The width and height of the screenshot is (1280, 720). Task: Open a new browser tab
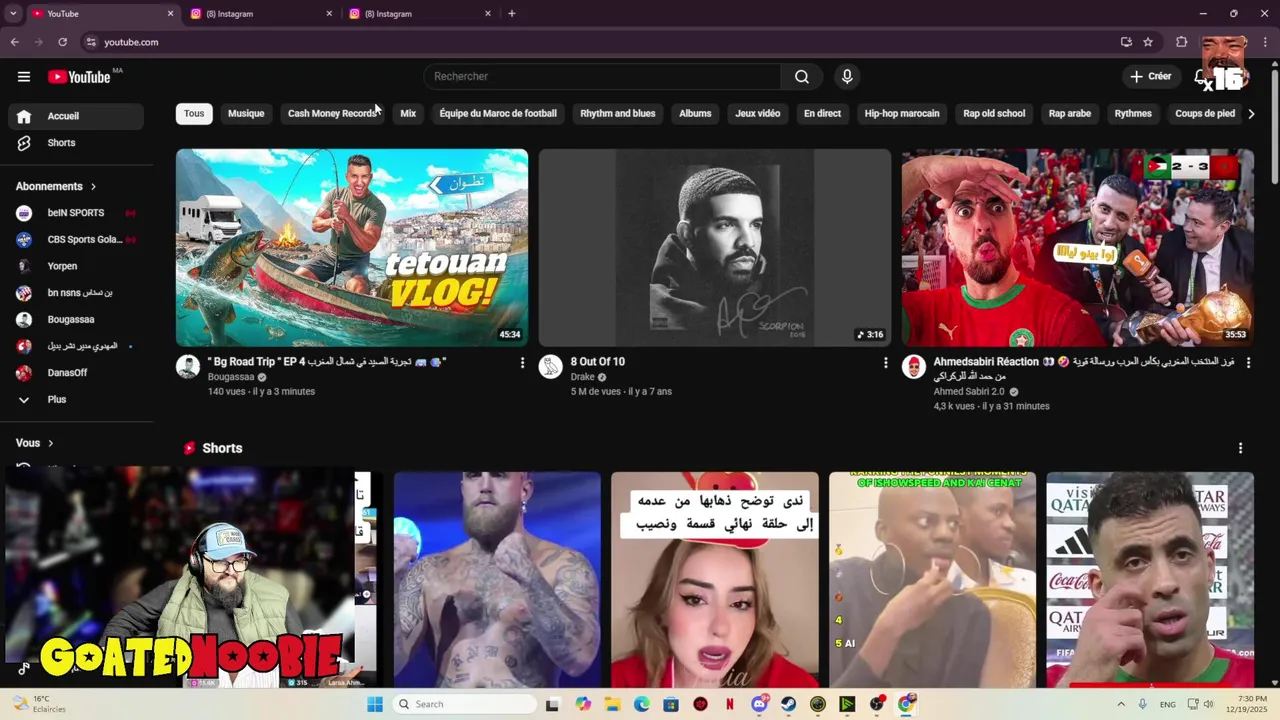511,14
